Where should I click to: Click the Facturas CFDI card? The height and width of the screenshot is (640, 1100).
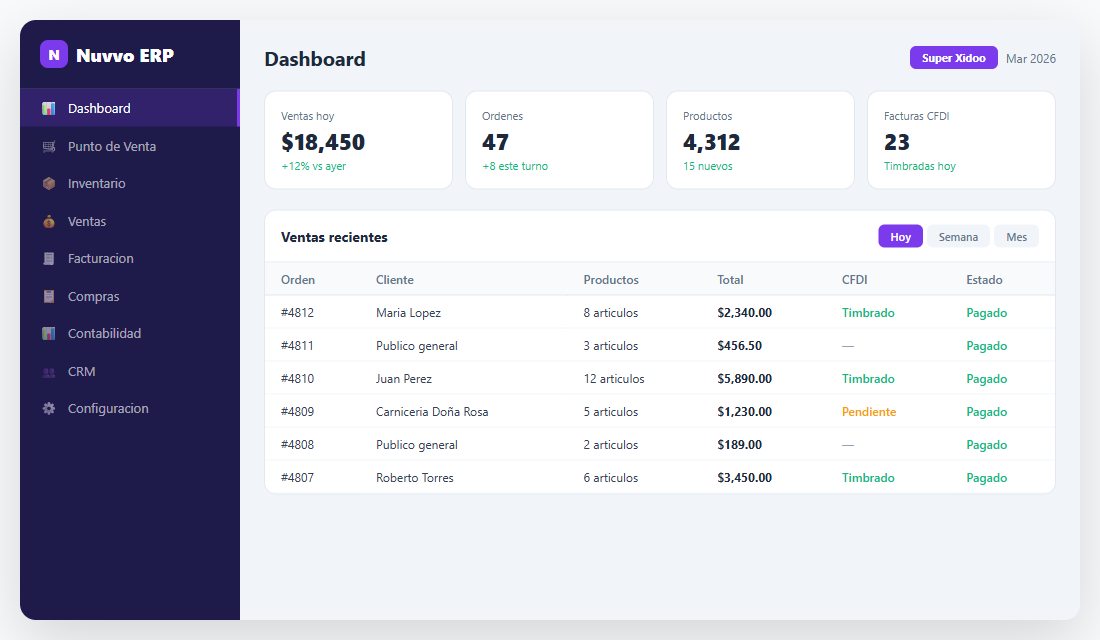[960, 139]
